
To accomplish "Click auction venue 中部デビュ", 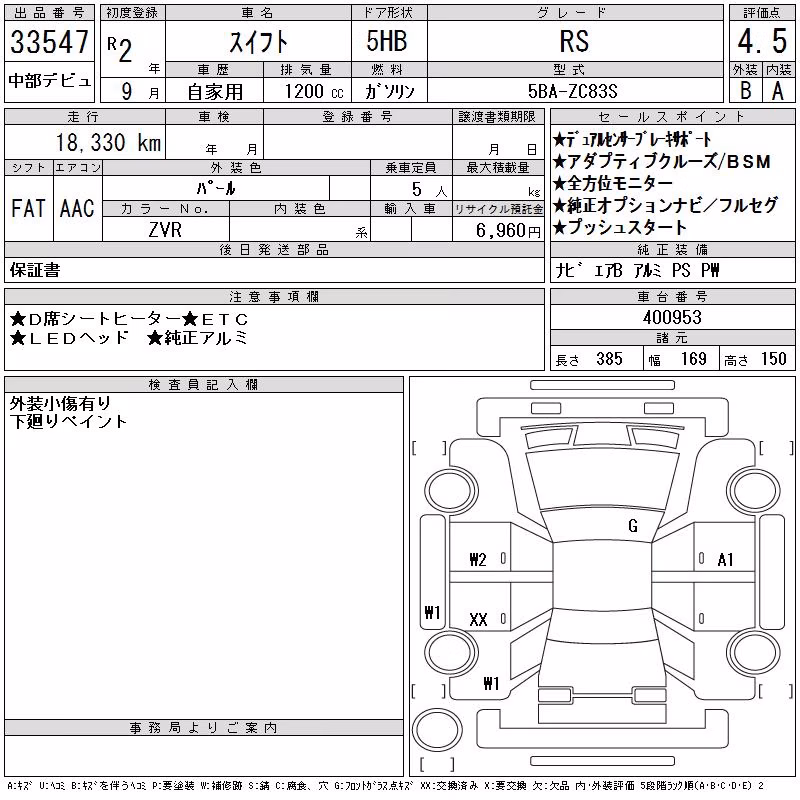I will 49,81.
